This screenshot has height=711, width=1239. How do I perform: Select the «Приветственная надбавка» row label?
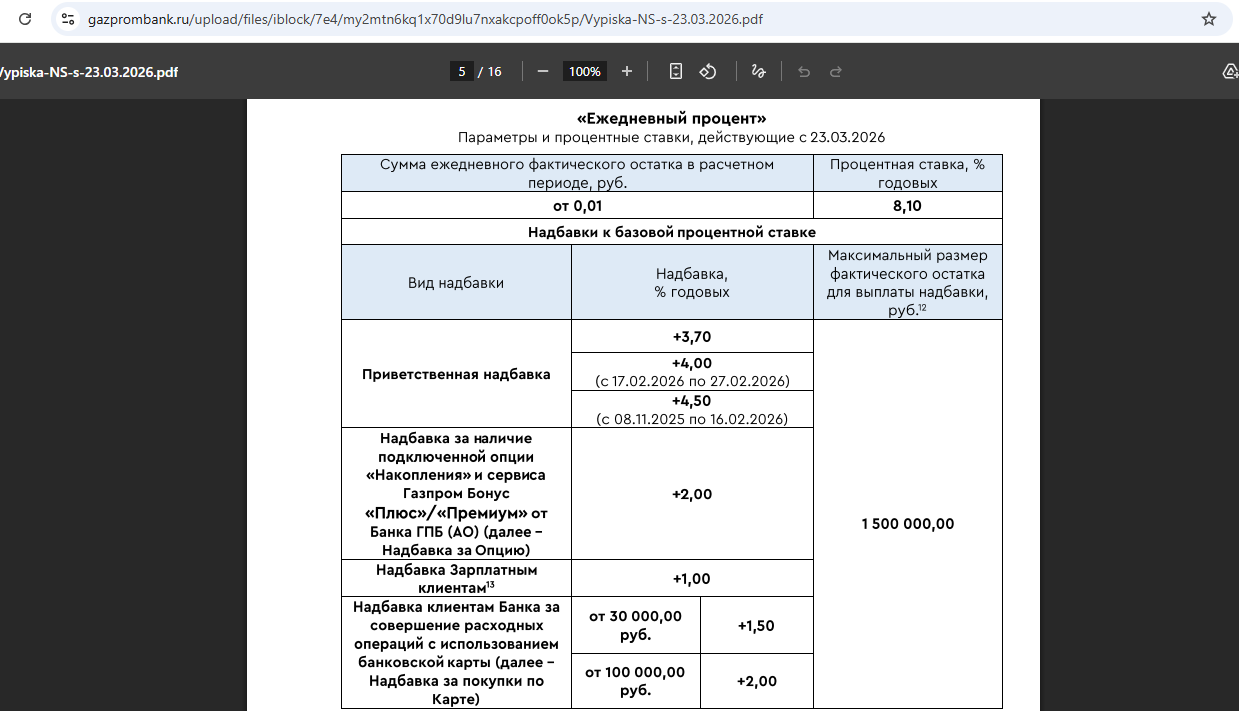click(456, 375)
